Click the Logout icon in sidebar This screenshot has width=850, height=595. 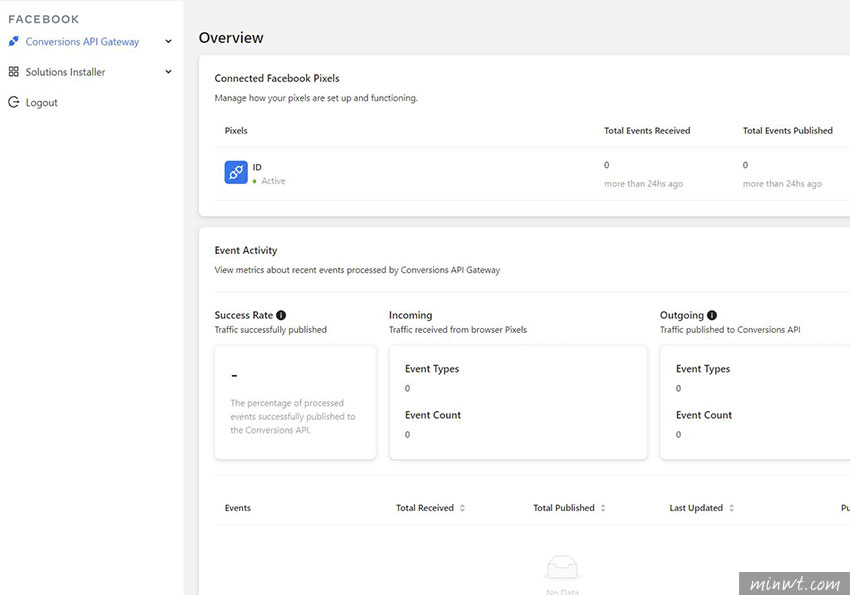pos(14,102)
